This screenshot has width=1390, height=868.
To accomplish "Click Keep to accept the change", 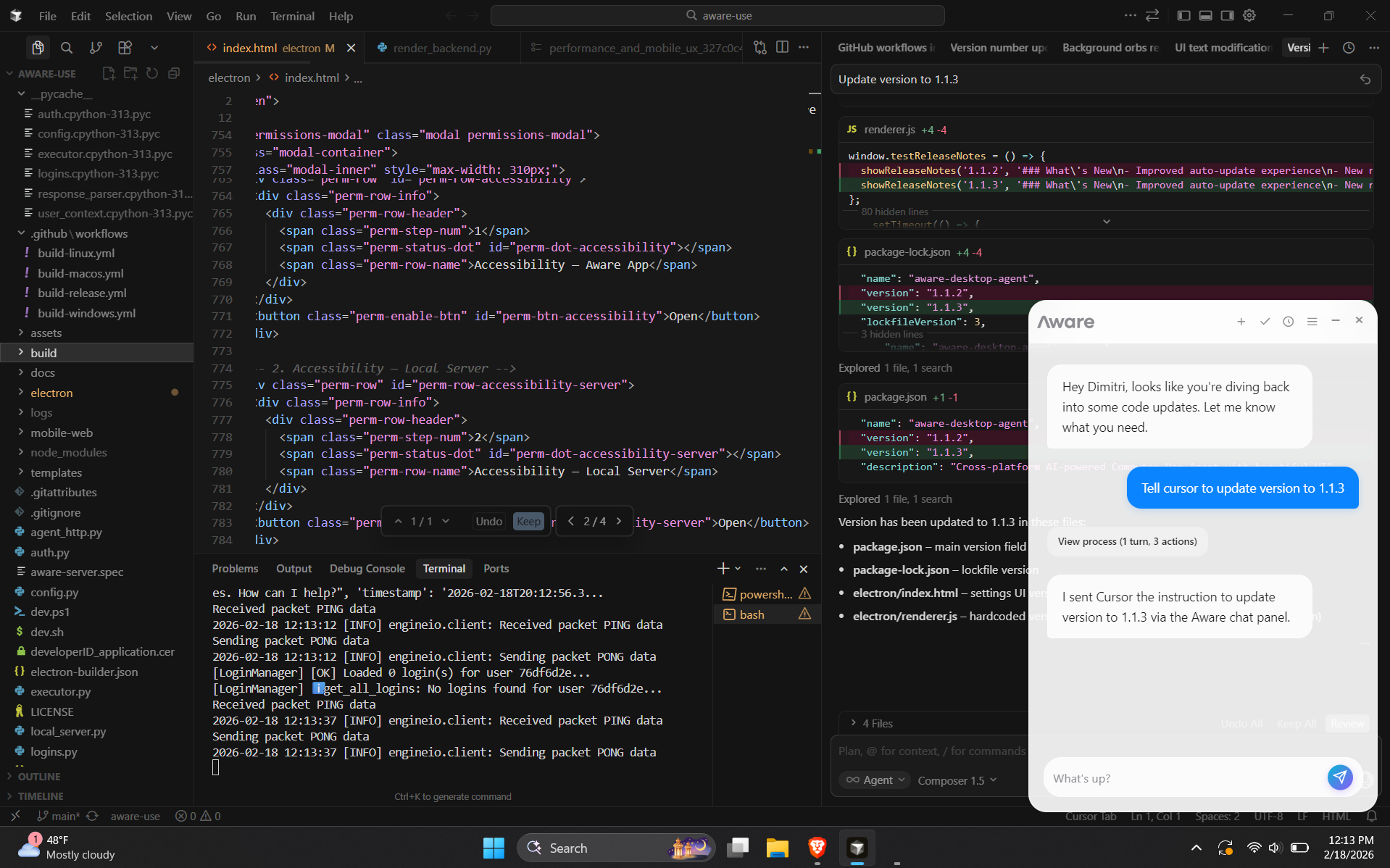I will tap(528, 522).
